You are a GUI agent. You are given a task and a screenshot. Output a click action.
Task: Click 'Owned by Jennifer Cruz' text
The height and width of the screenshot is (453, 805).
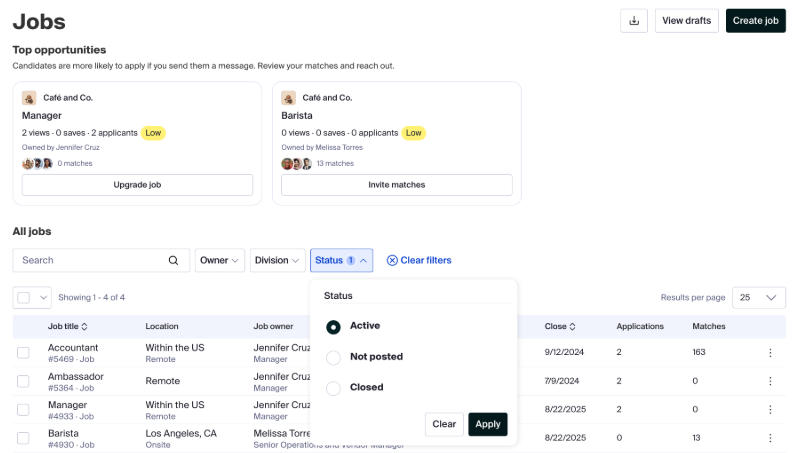click(61, 147)
